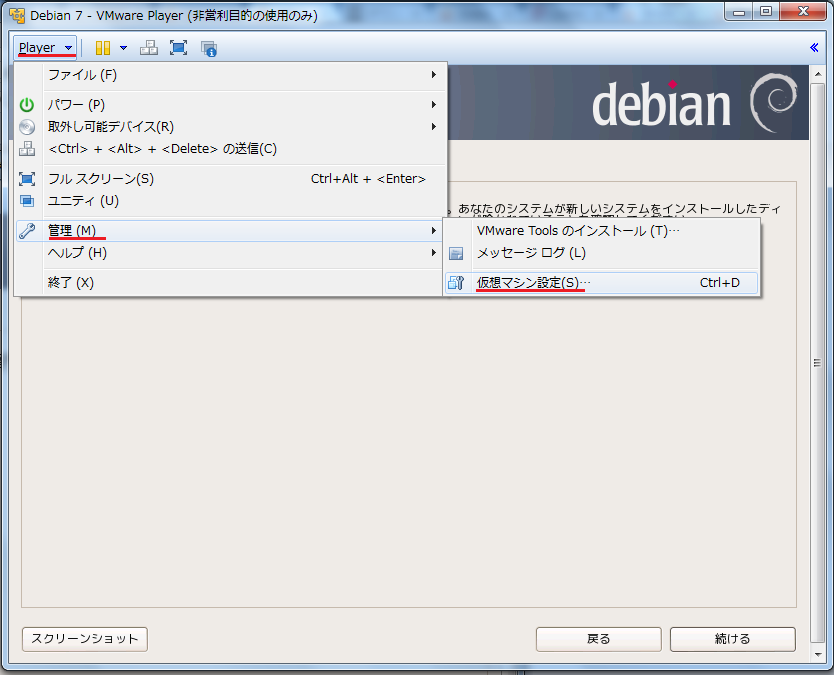834x675 pixels.
Task: Click the pause virtual machine toolbar icon
Action: click(x=102, y=48)
